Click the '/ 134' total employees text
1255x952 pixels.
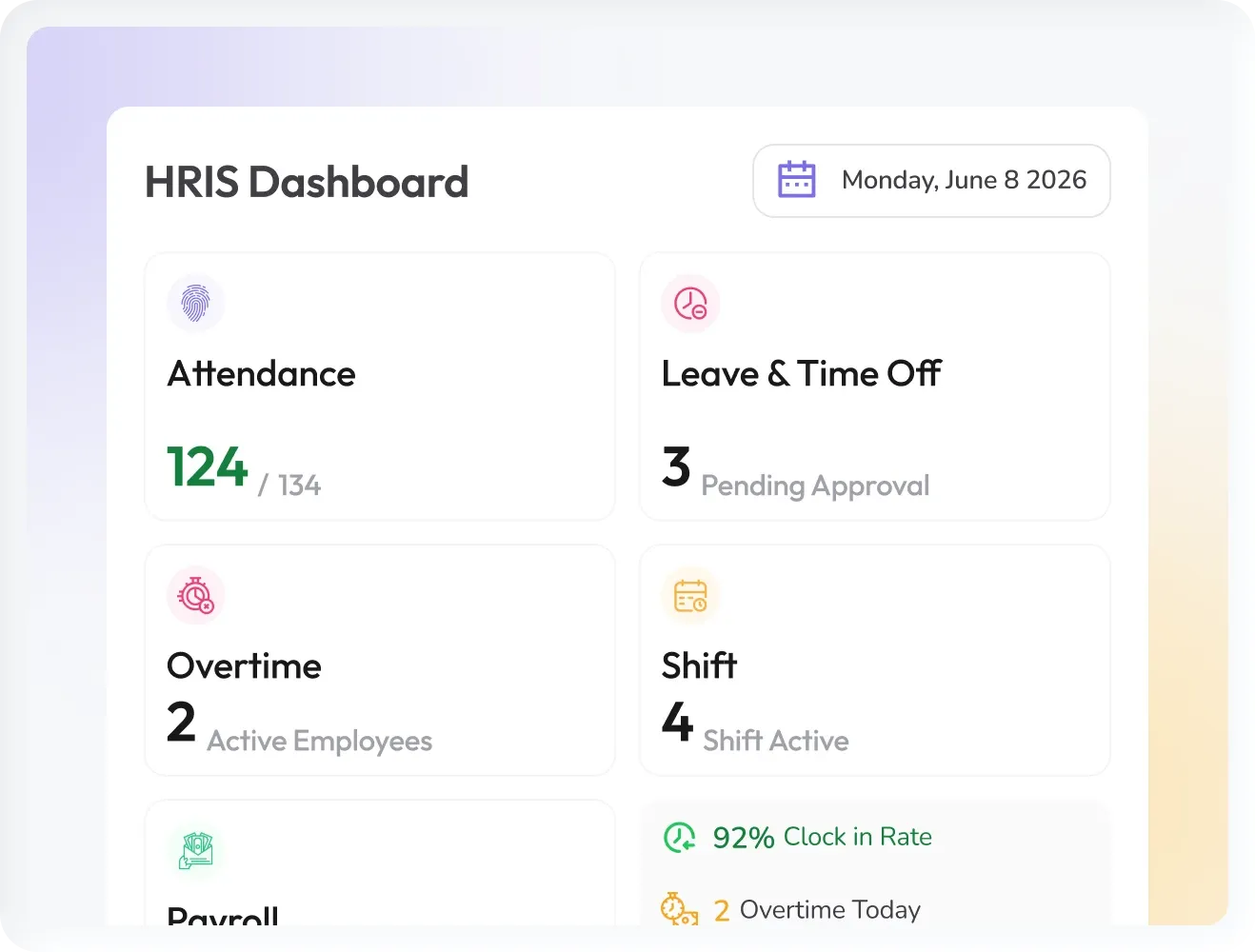point(289,486)
